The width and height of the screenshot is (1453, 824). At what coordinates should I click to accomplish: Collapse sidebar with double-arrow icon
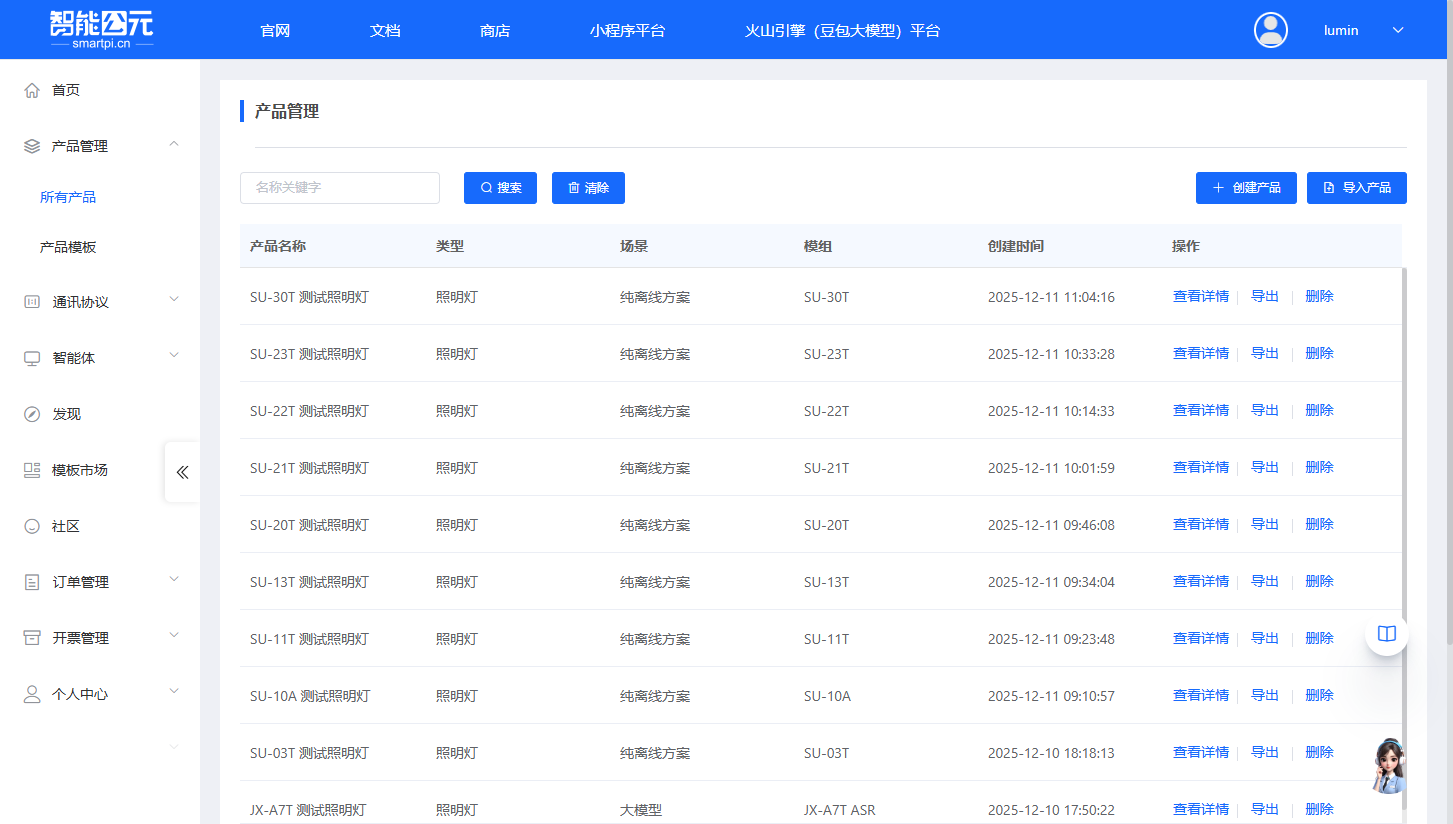(x=182, y=472)
